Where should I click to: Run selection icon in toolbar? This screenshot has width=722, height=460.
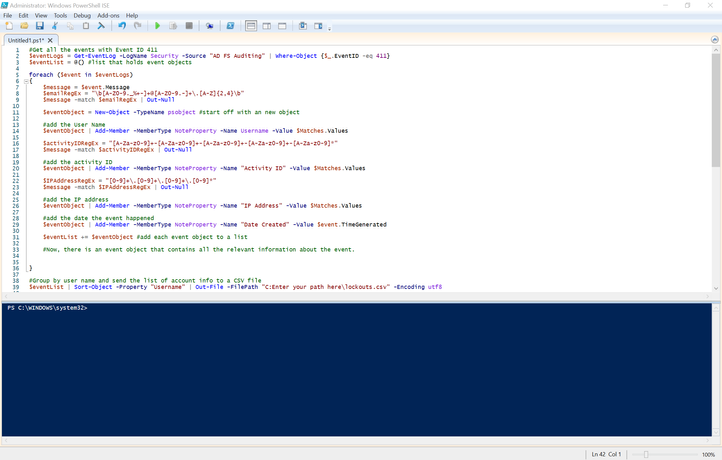click(x=173, y=26)
